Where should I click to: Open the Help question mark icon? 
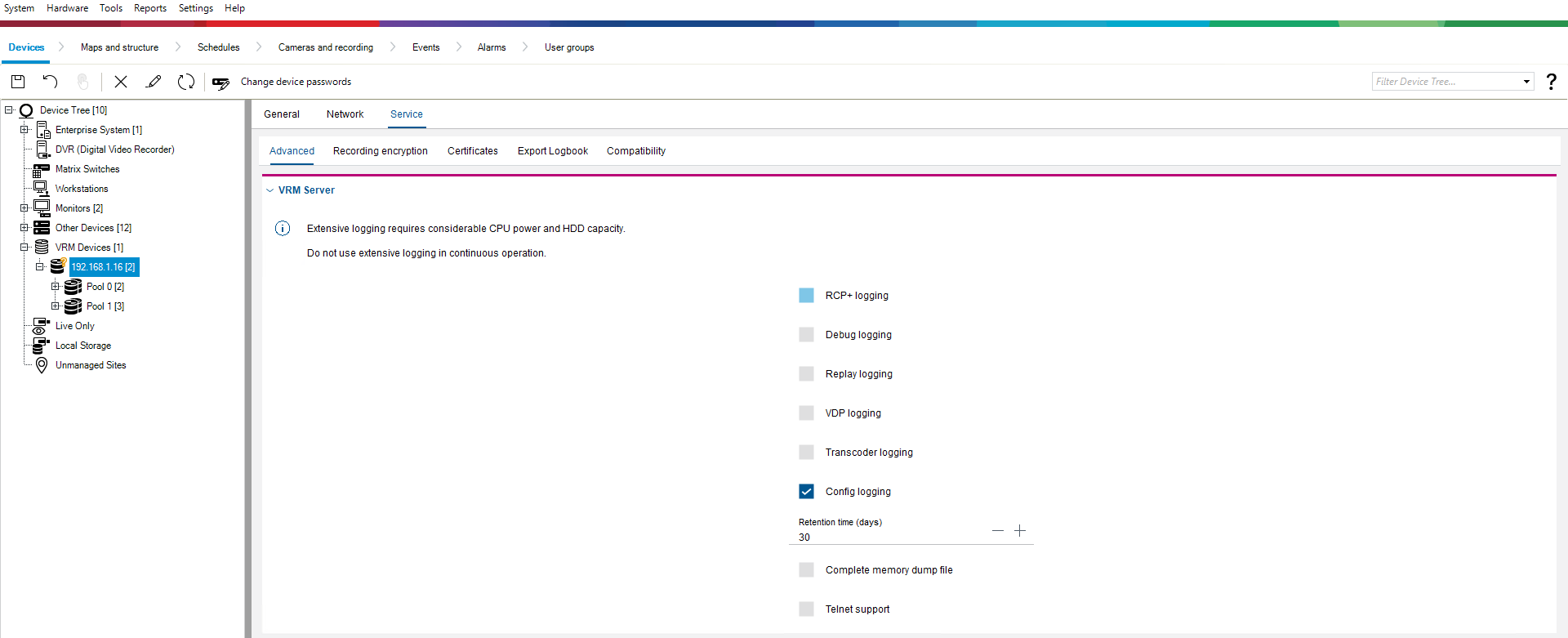(x=1551, y=82)
